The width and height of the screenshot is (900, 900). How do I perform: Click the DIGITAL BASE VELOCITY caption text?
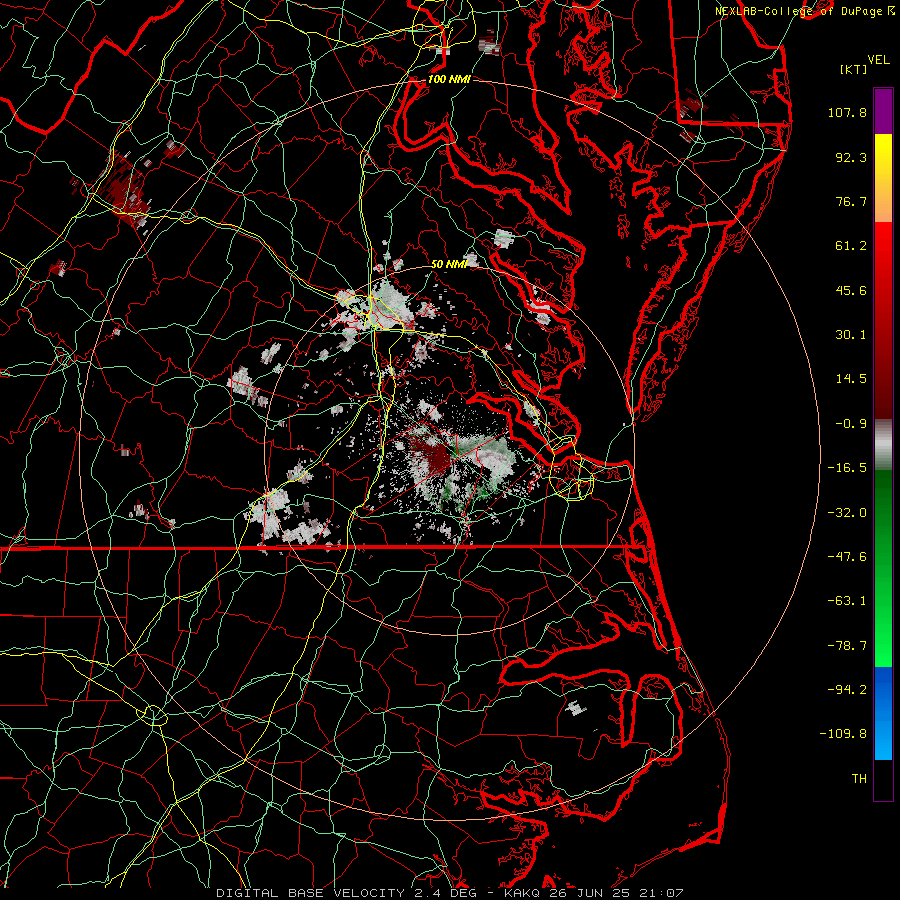(x=310, y=893)
